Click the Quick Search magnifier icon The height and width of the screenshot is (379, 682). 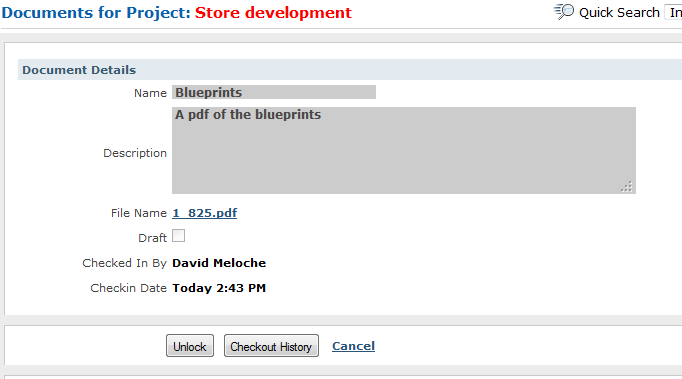pos(564,12)
